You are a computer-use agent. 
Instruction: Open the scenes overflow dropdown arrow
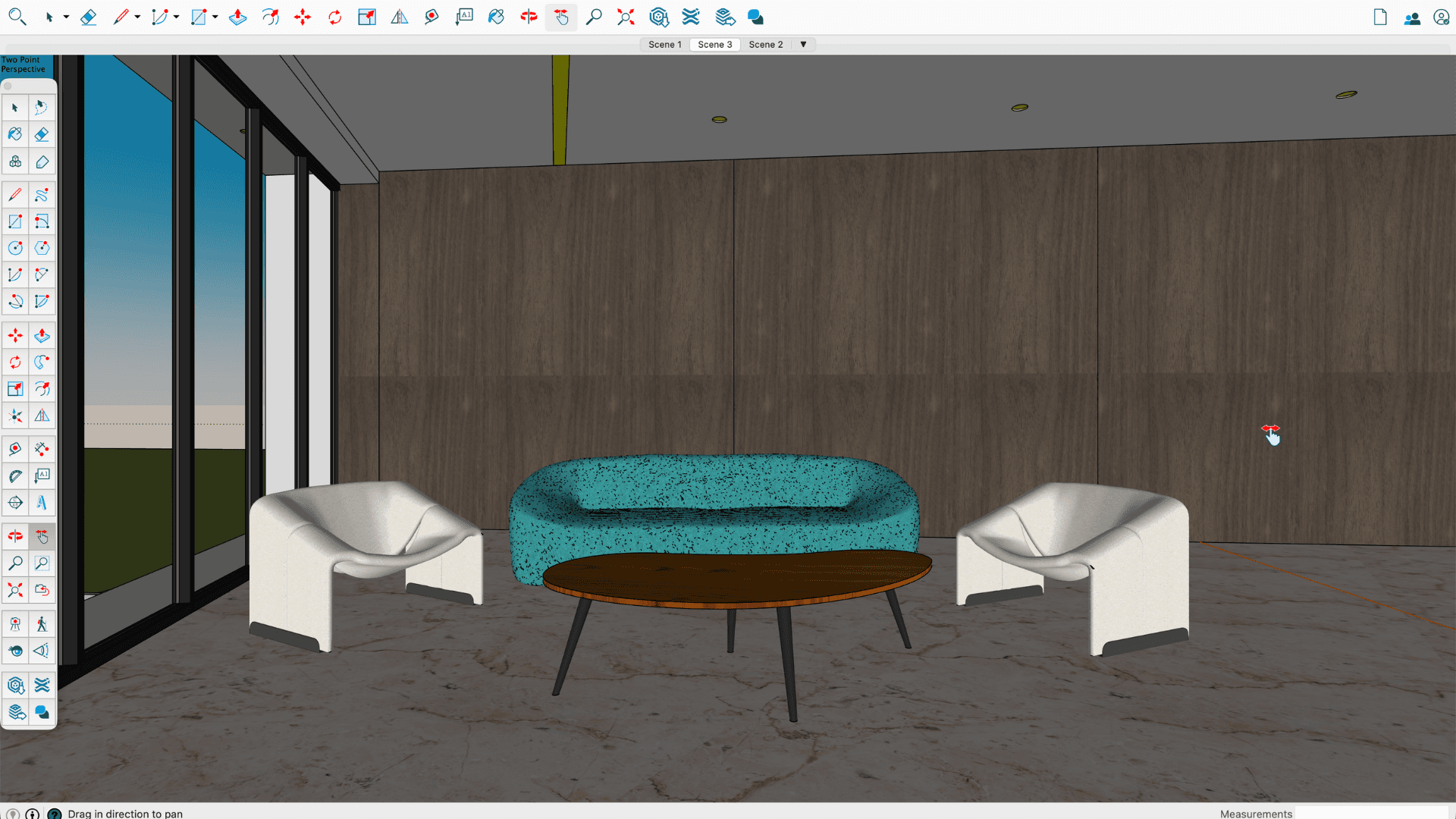pyautogui.click(x=803, y=44)
